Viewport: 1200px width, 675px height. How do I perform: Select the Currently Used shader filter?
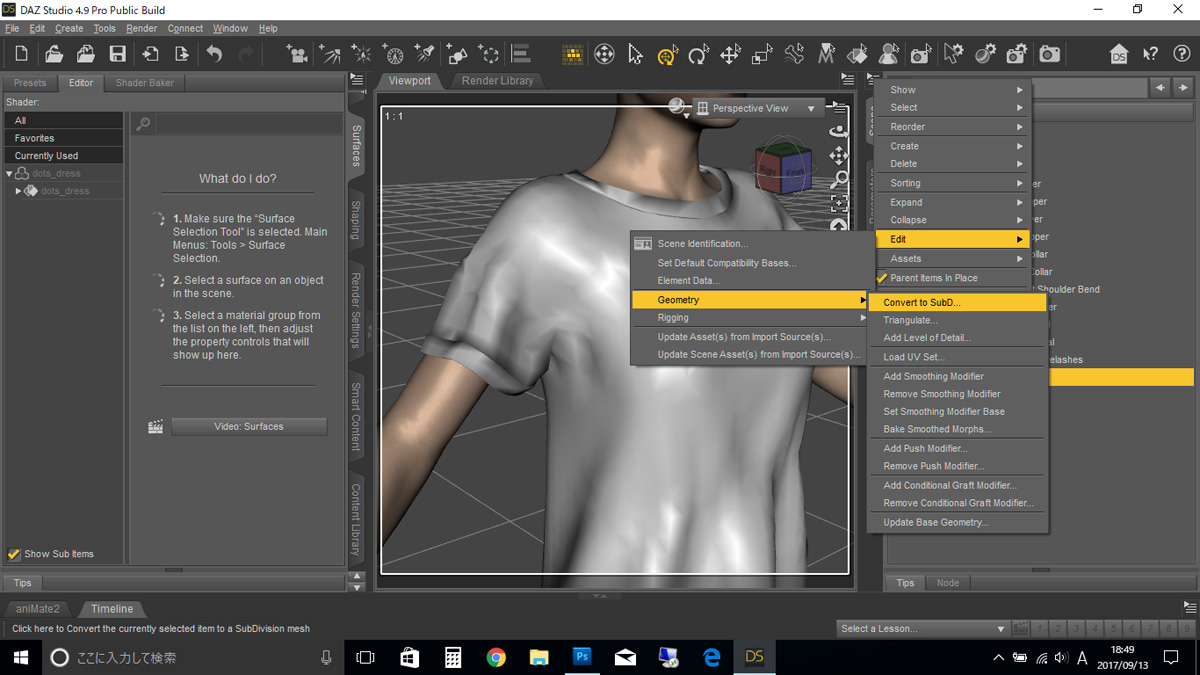(x=64, y=156)
